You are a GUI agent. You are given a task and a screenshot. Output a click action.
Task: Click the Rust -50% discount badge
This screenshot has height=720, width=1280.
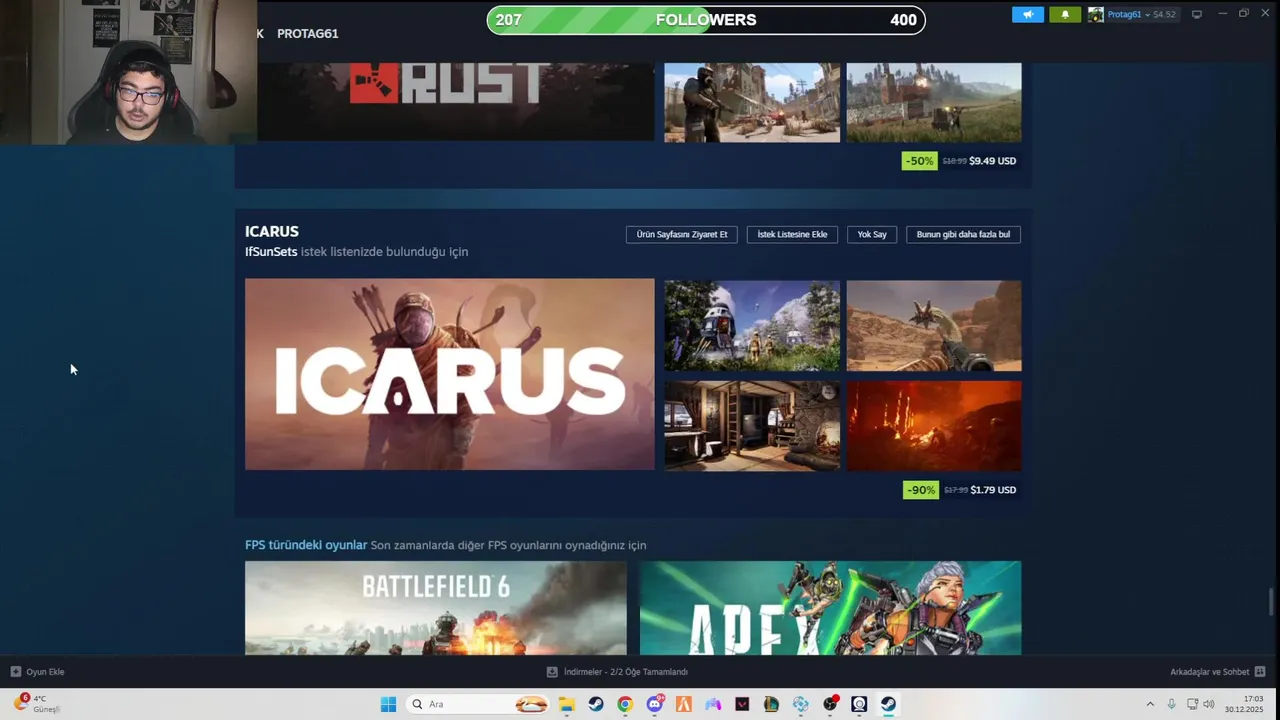pos(919,161)
